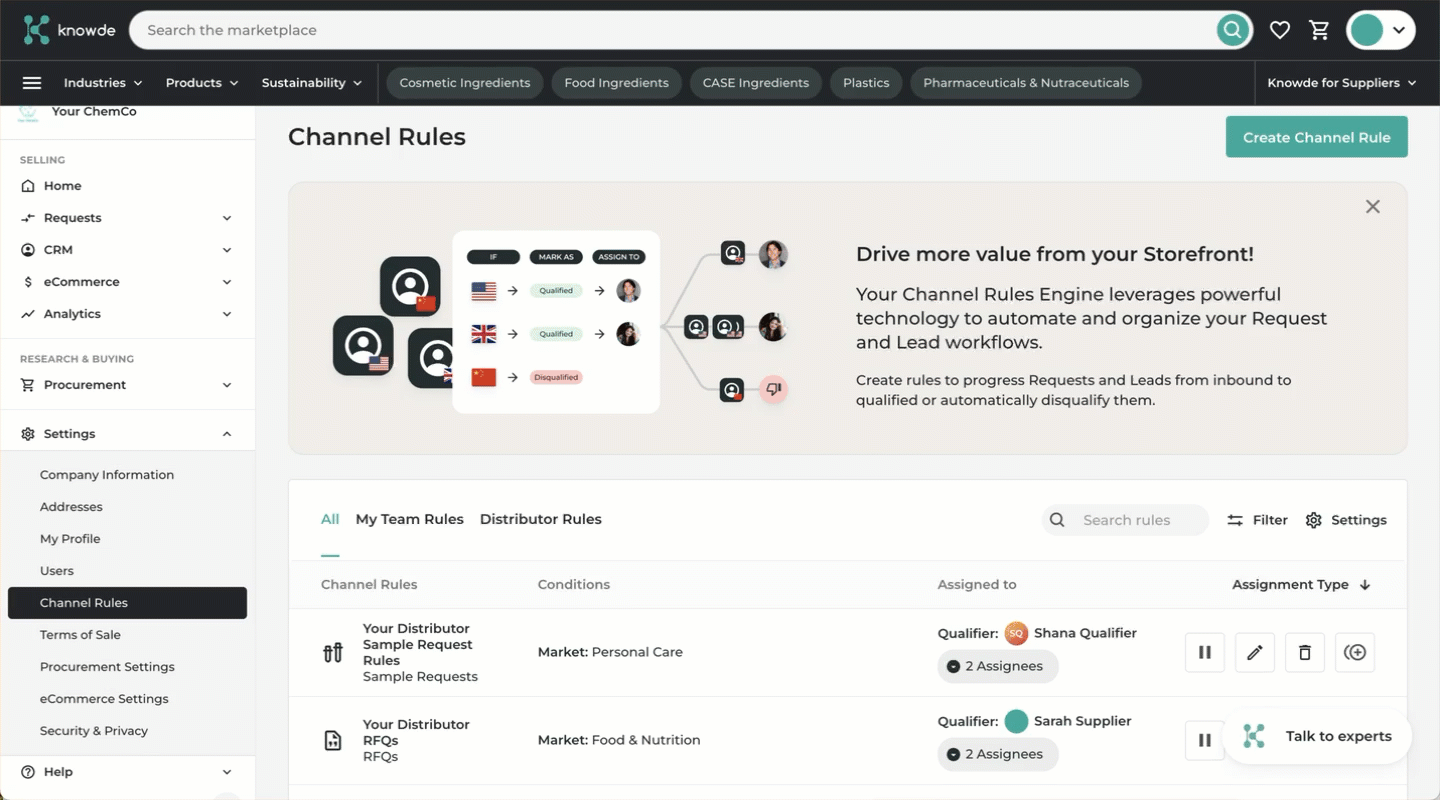The height and width of the screenshot is (800, 1440).
Task: Switch to My Team Rules tab
Action: [410, 519]
